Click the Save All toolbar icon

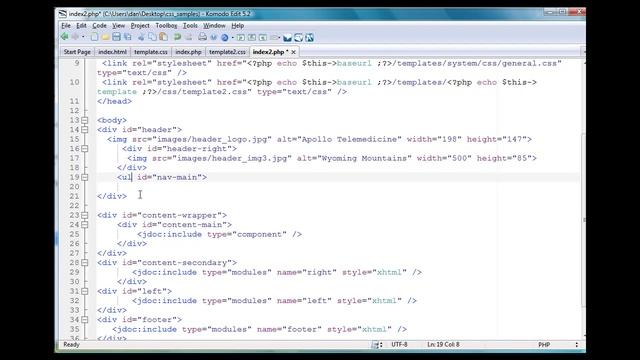coord(128,37)
